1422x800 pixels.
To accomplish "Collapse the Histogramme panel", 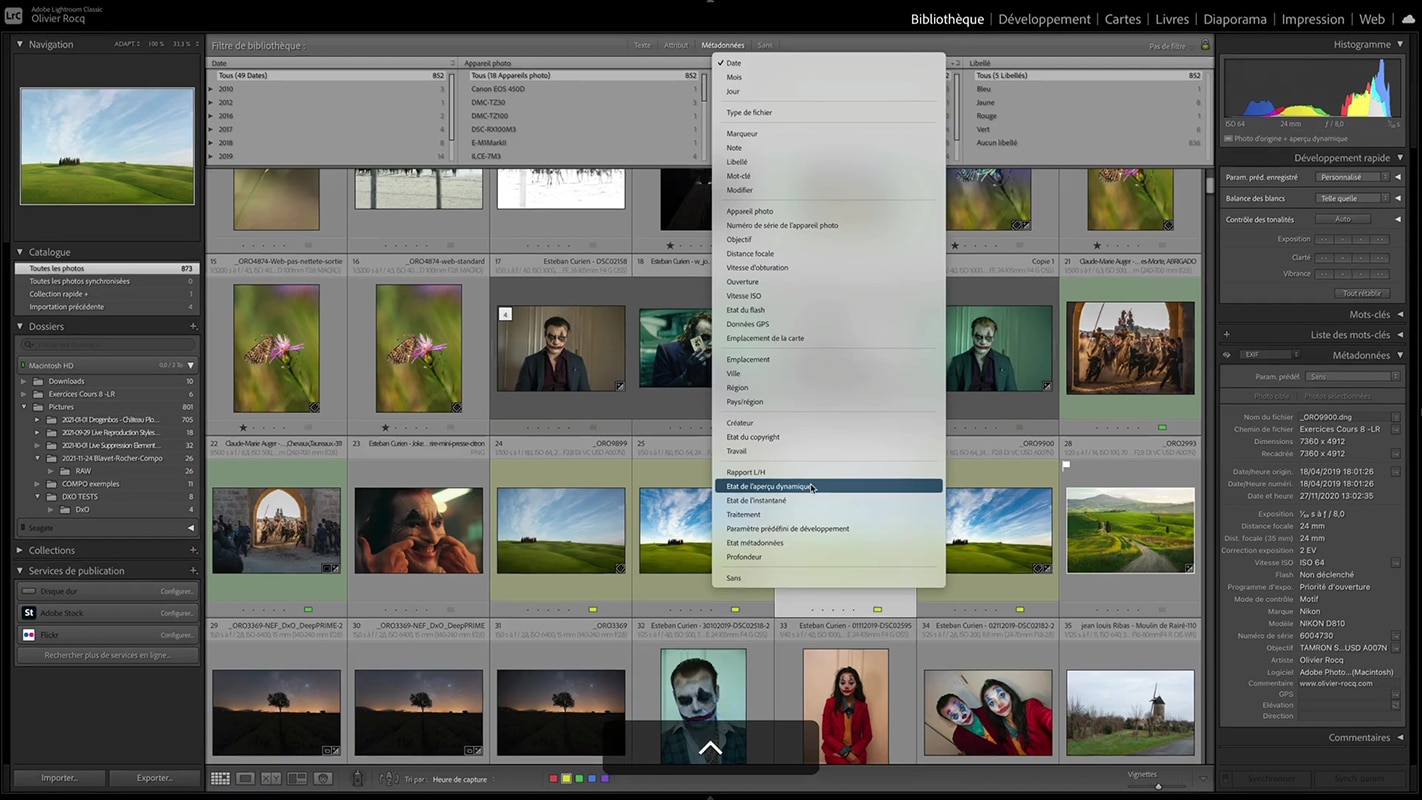I will [1400, 44].
